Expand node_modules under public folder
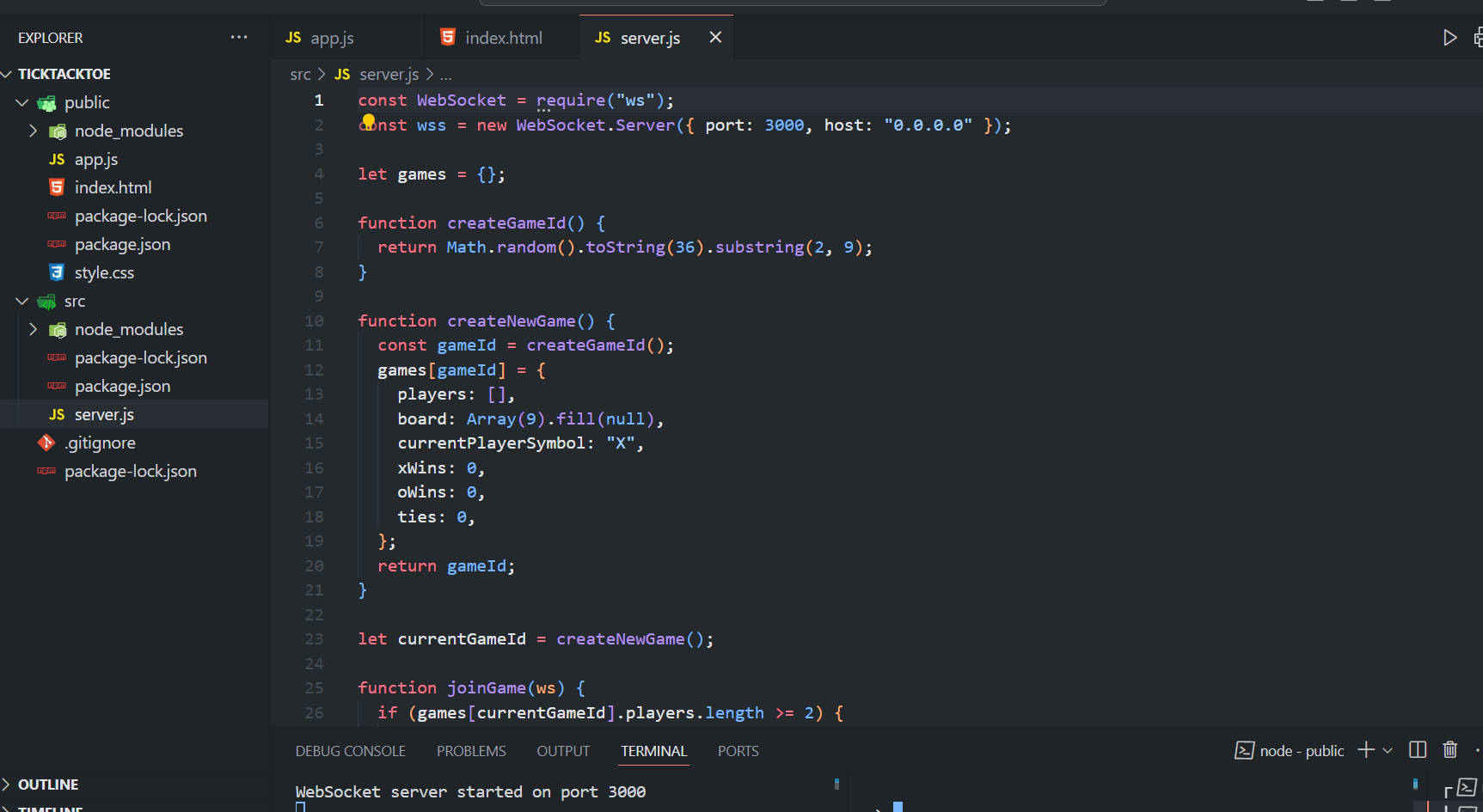This screenshot has width=1483, height=812. (x=33, y=131)
